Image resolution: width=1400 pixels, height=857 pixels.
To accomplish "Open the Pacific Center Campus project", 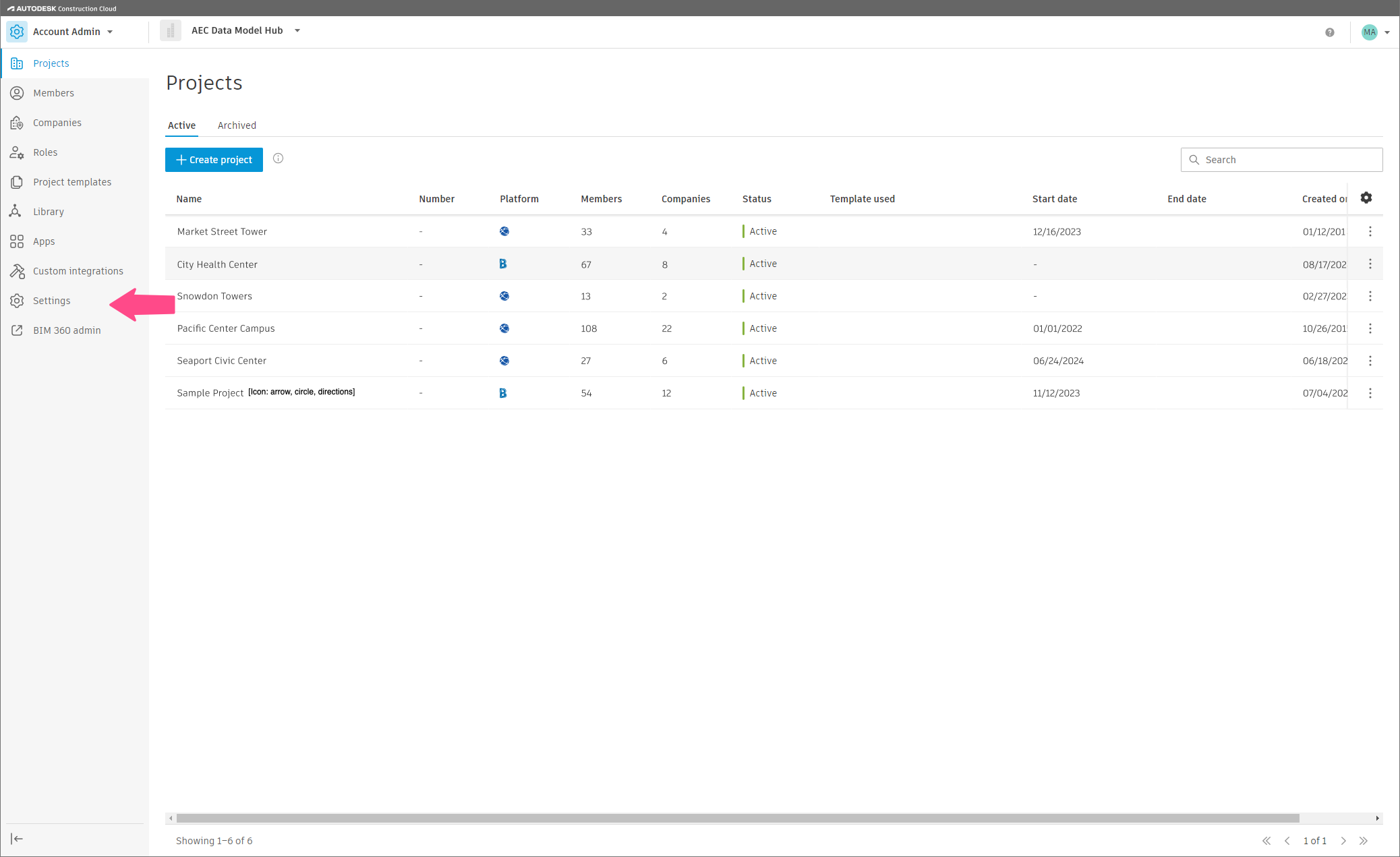I will click(x=225, y=328).
